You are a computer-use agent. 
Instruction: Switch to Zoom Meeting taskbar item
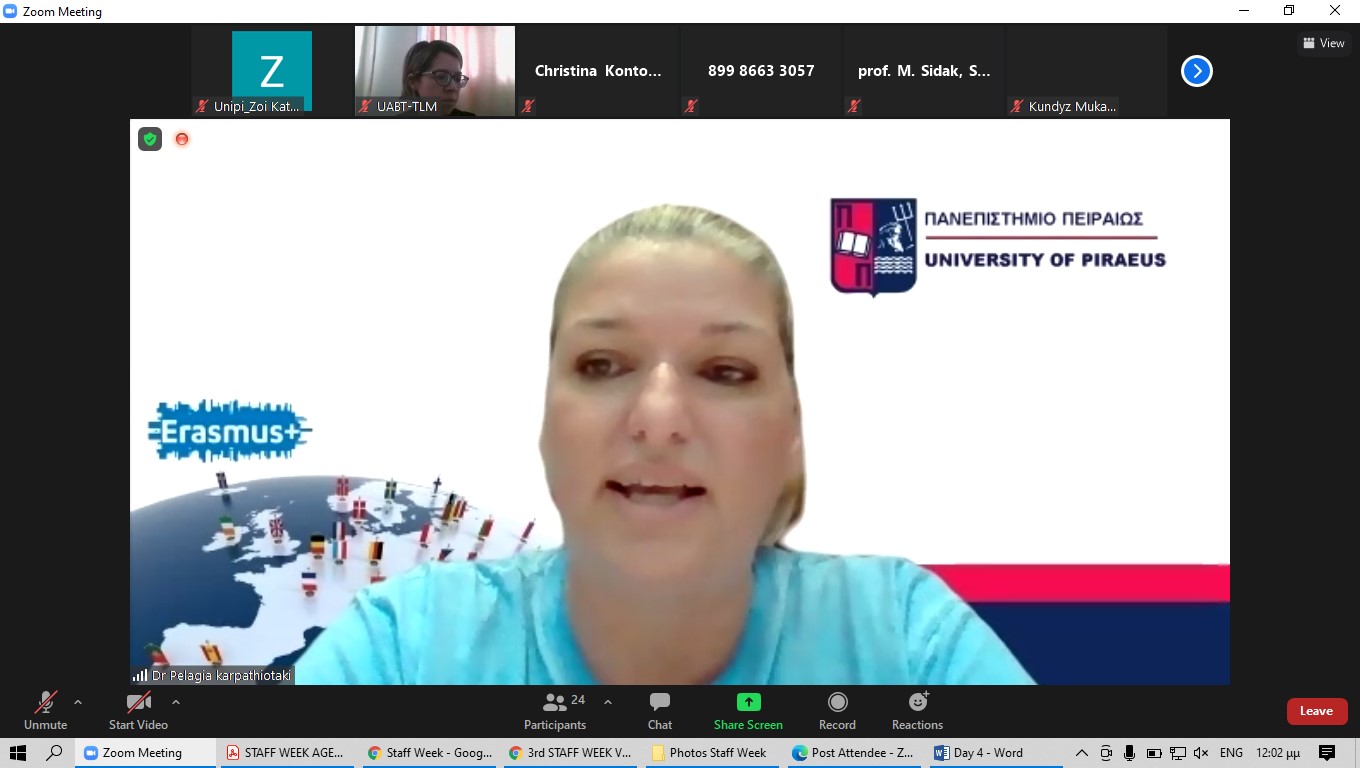[145, 753]
